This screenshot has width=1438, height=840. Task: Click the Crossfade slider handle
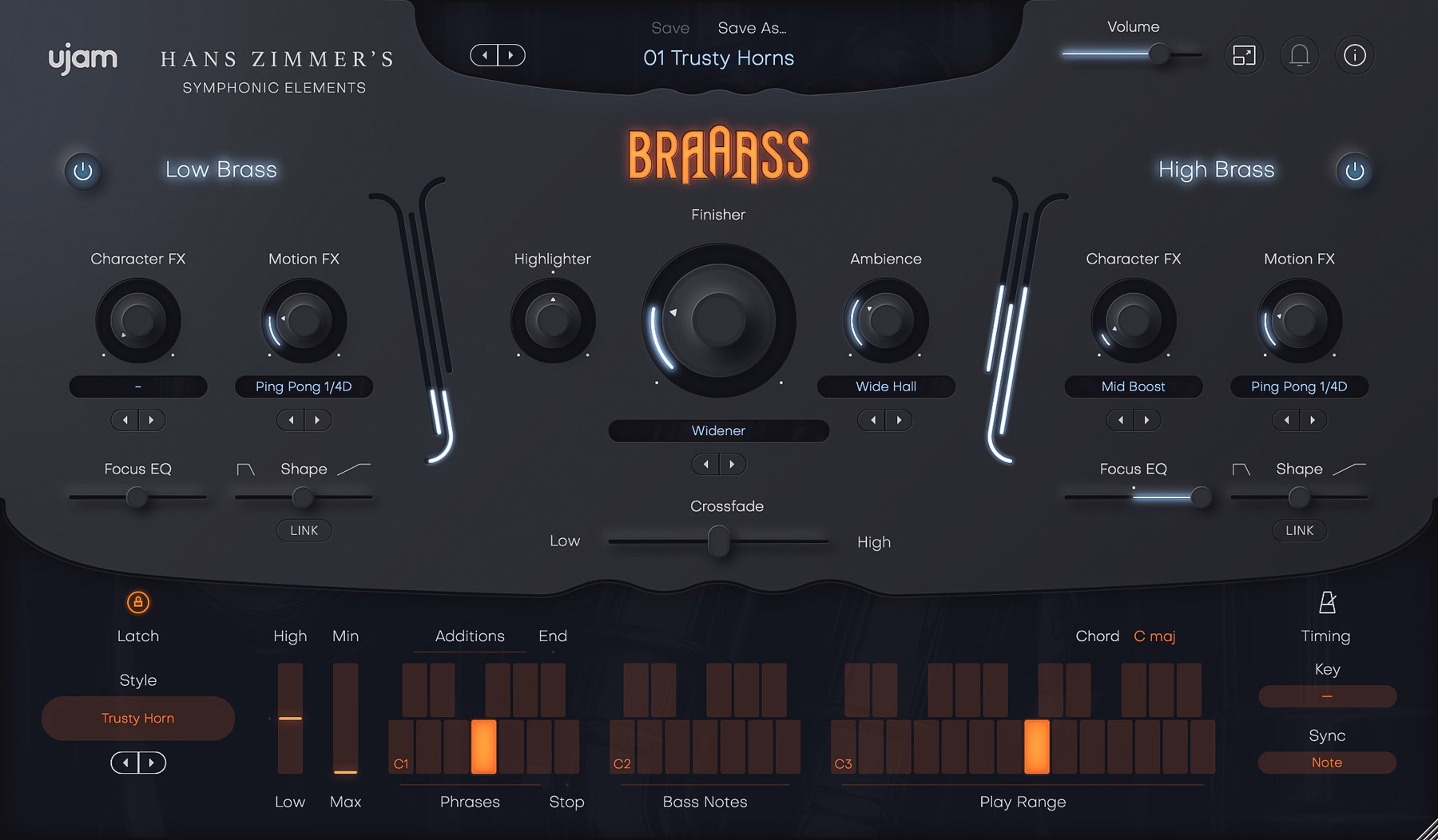pyautogui.click(x=719, y=541)
